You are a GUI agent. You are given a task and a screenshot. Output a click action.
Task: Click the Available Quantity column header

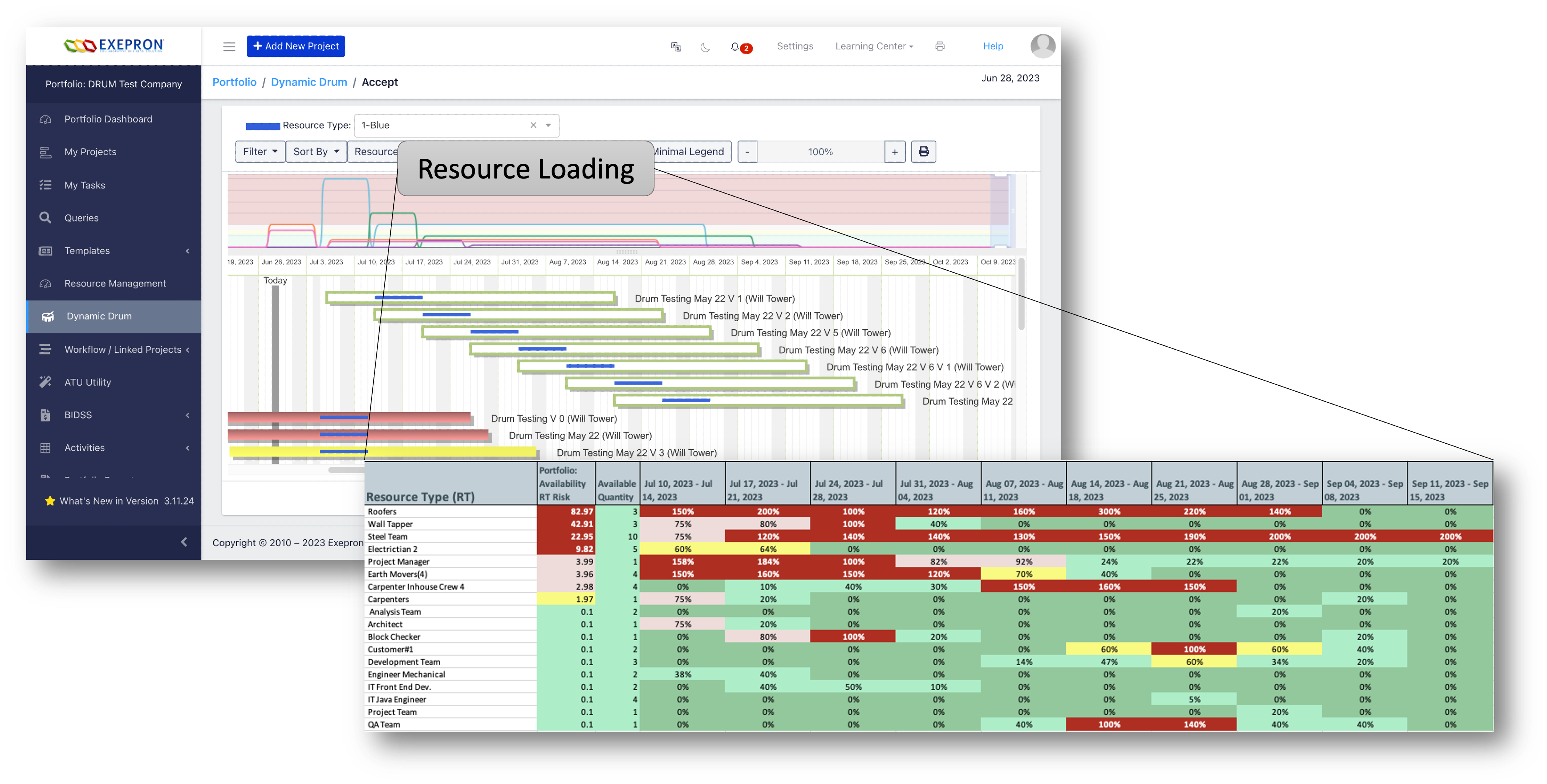click(x=617, y=483)
